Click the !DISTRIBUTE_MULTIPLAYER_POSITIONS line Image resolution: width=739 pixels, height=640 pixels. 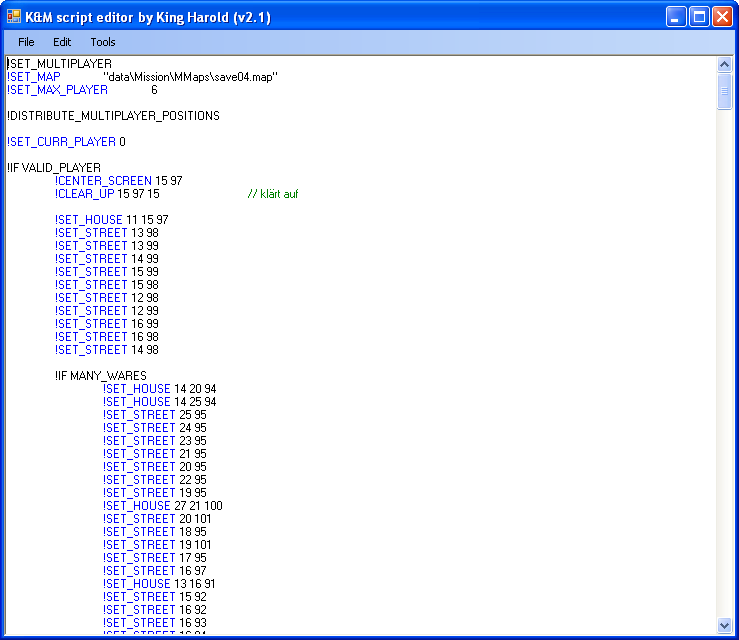(x=113, y=116)
